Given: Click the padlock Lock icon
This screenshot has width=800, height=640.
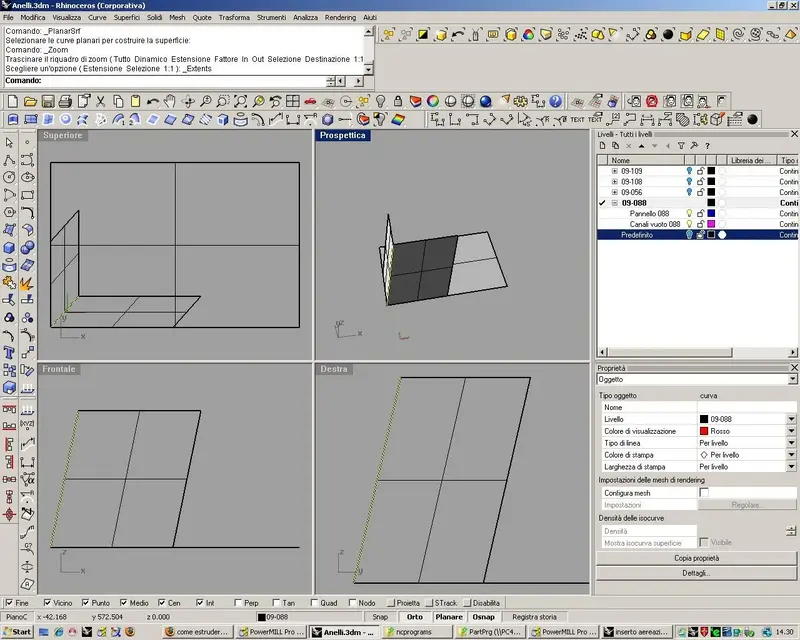Looking at the screenshot, I should pos(398,101).
